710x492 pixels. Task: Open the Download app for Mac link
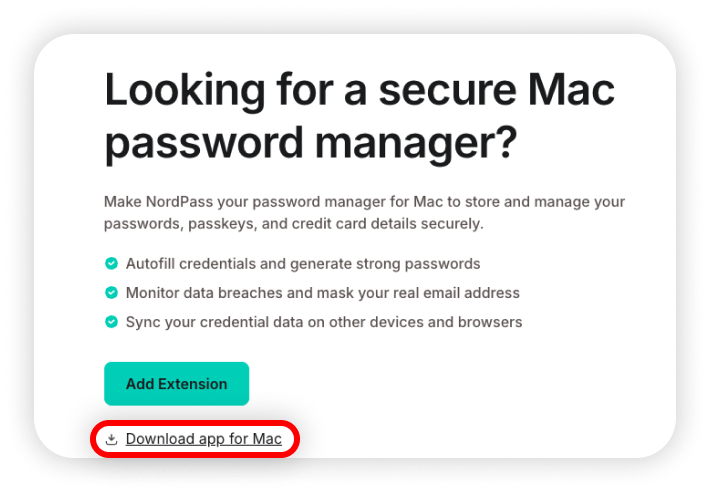point(204,439)
